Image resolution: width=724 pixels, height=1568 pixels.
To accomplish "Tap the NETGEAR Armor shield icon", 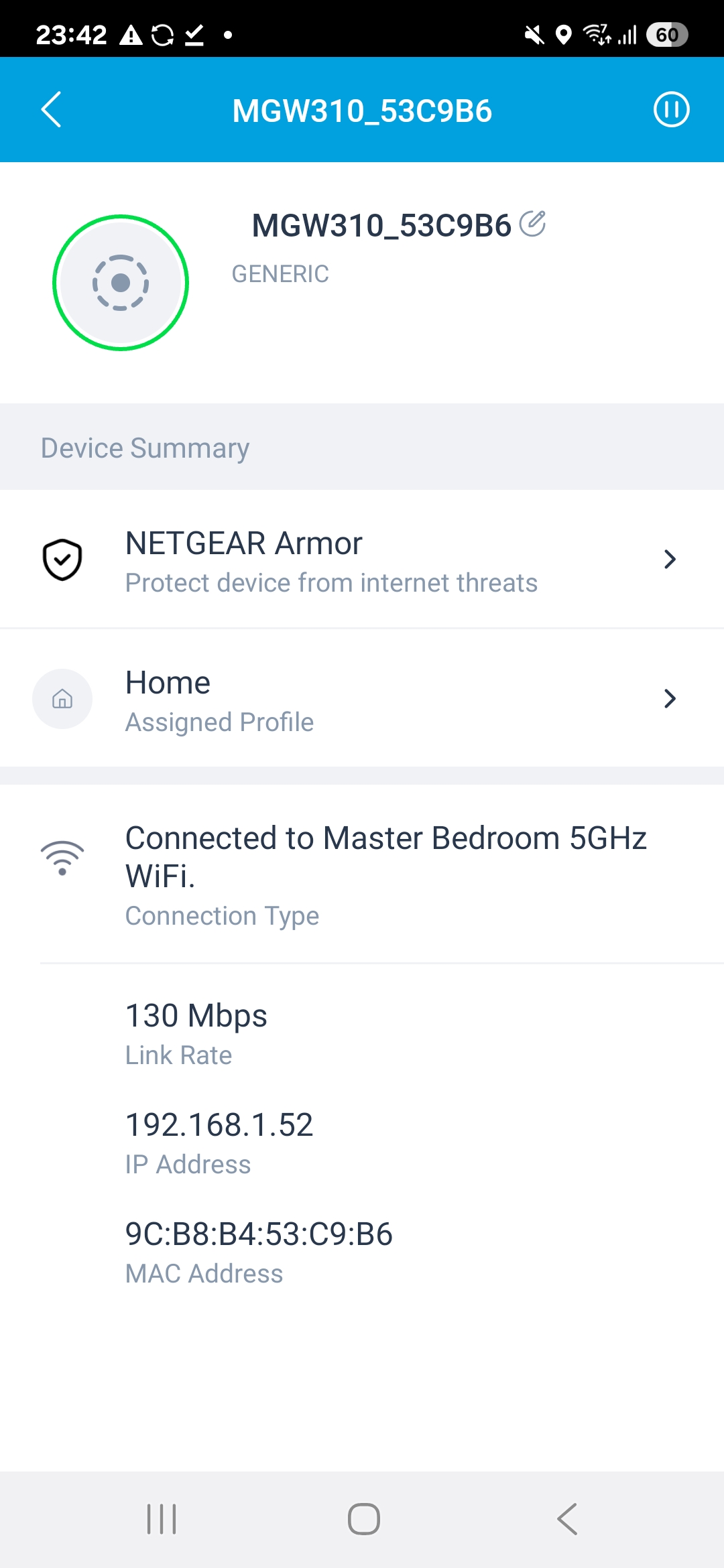I will click(x=62, y=560).
